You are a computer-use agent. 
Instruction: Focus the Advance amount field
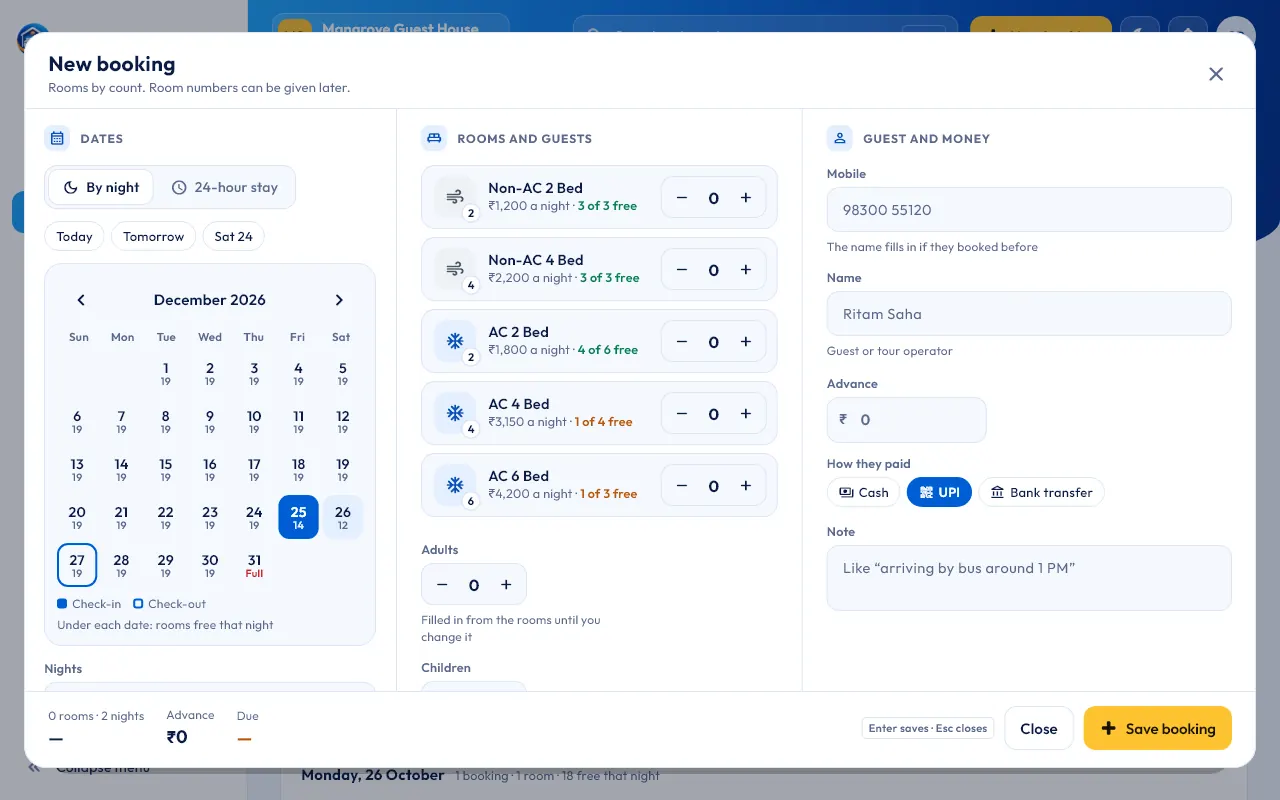pyautogui.click(x=906, y=420)
